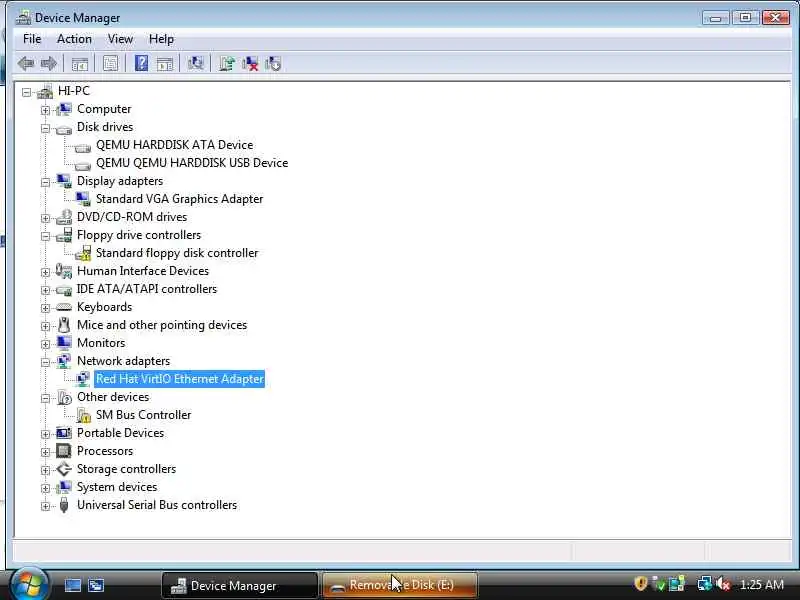Collapse the Other devices category
800x600 pixels.
coord(45,398)
